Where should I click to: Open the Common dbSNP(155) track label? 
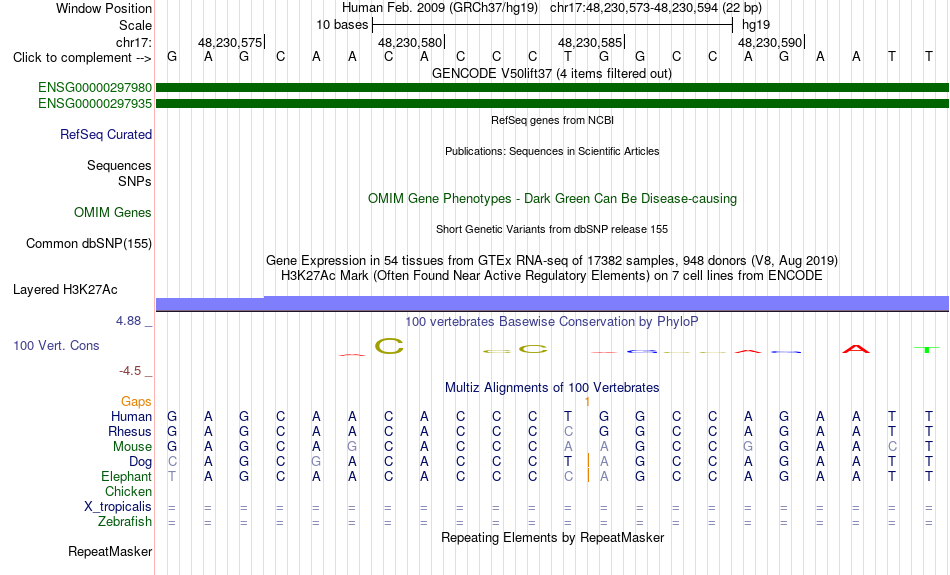(88, 244)
